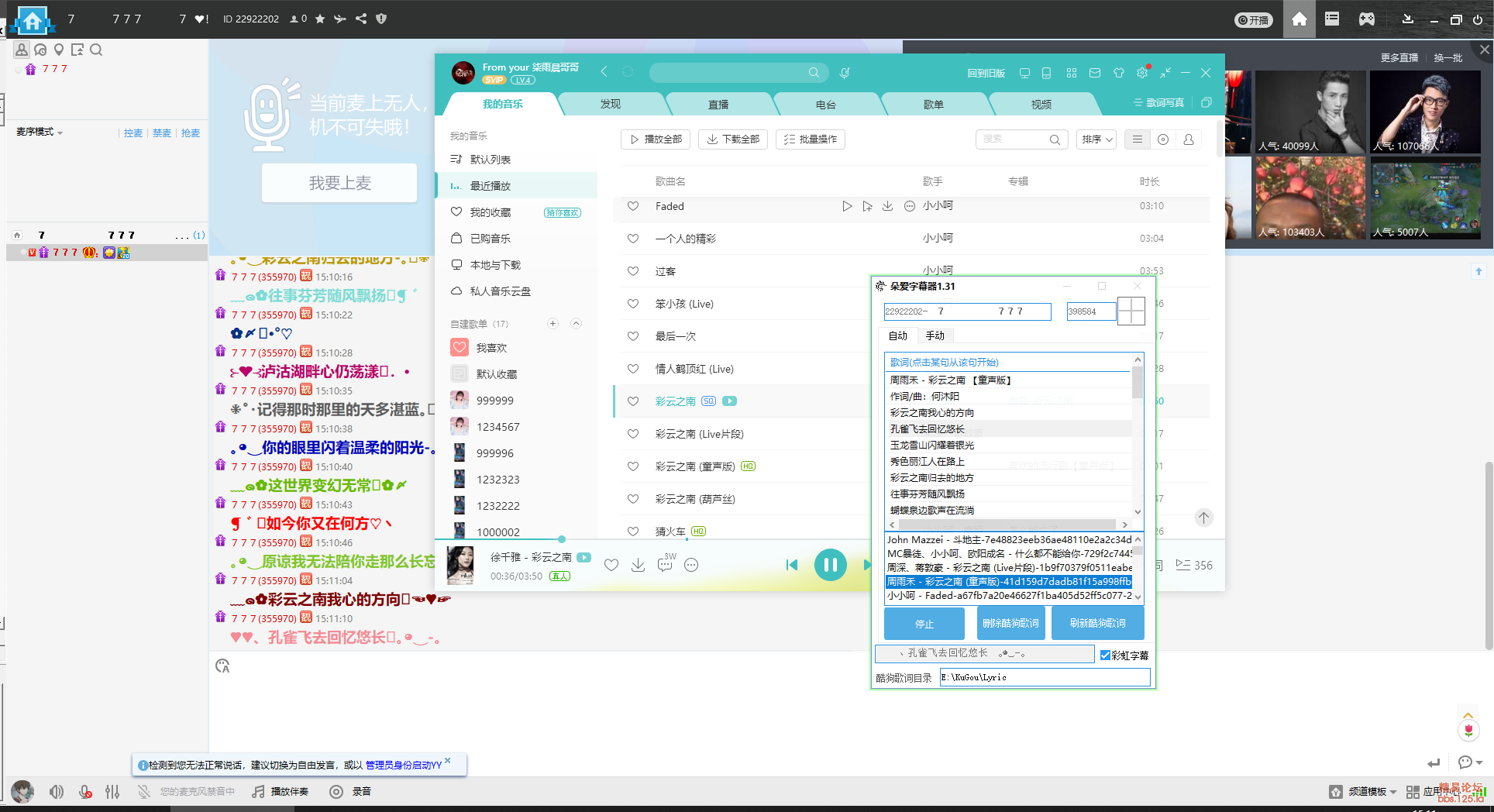Switch to 视频 tab
1494x812 pixels.
1041,104
